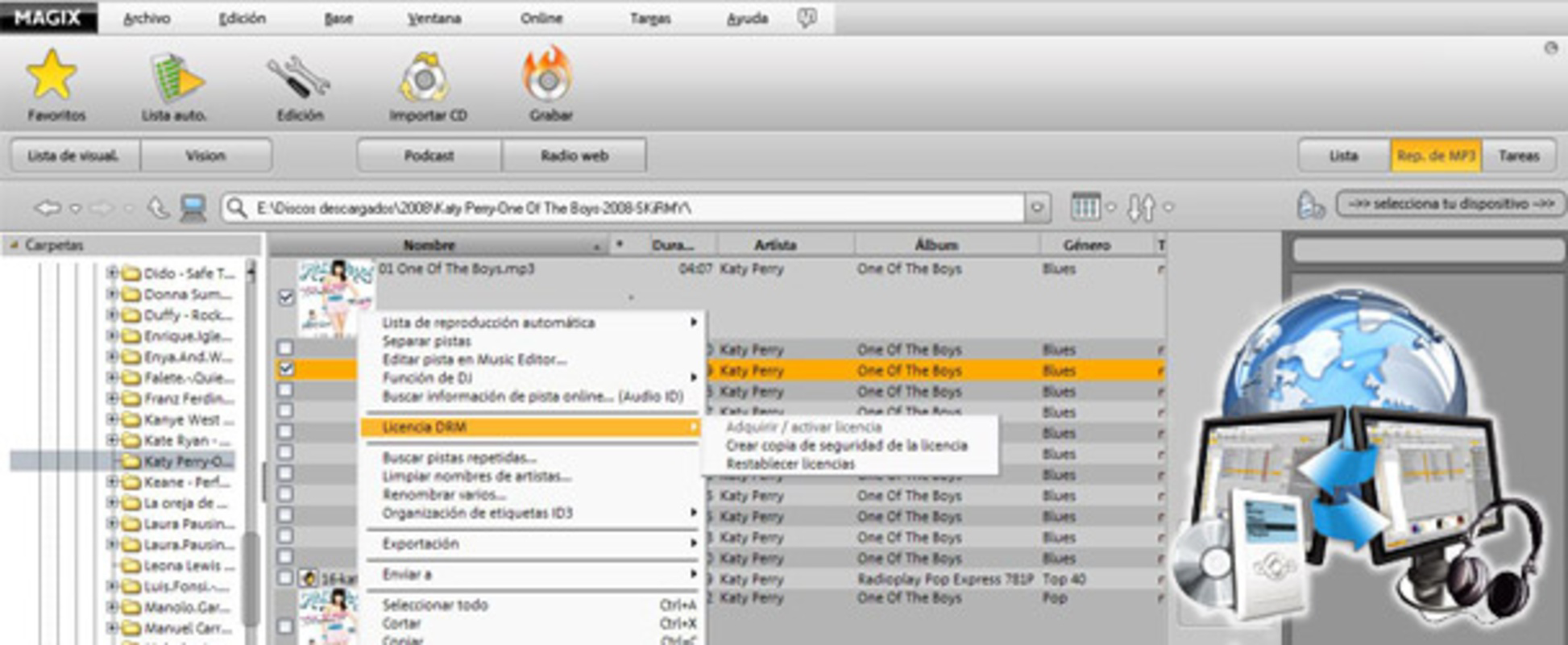Viewport: 1568px width, 645px height.
Task: Click the My Computer monitor icon
Action: [x=193, y=208]
